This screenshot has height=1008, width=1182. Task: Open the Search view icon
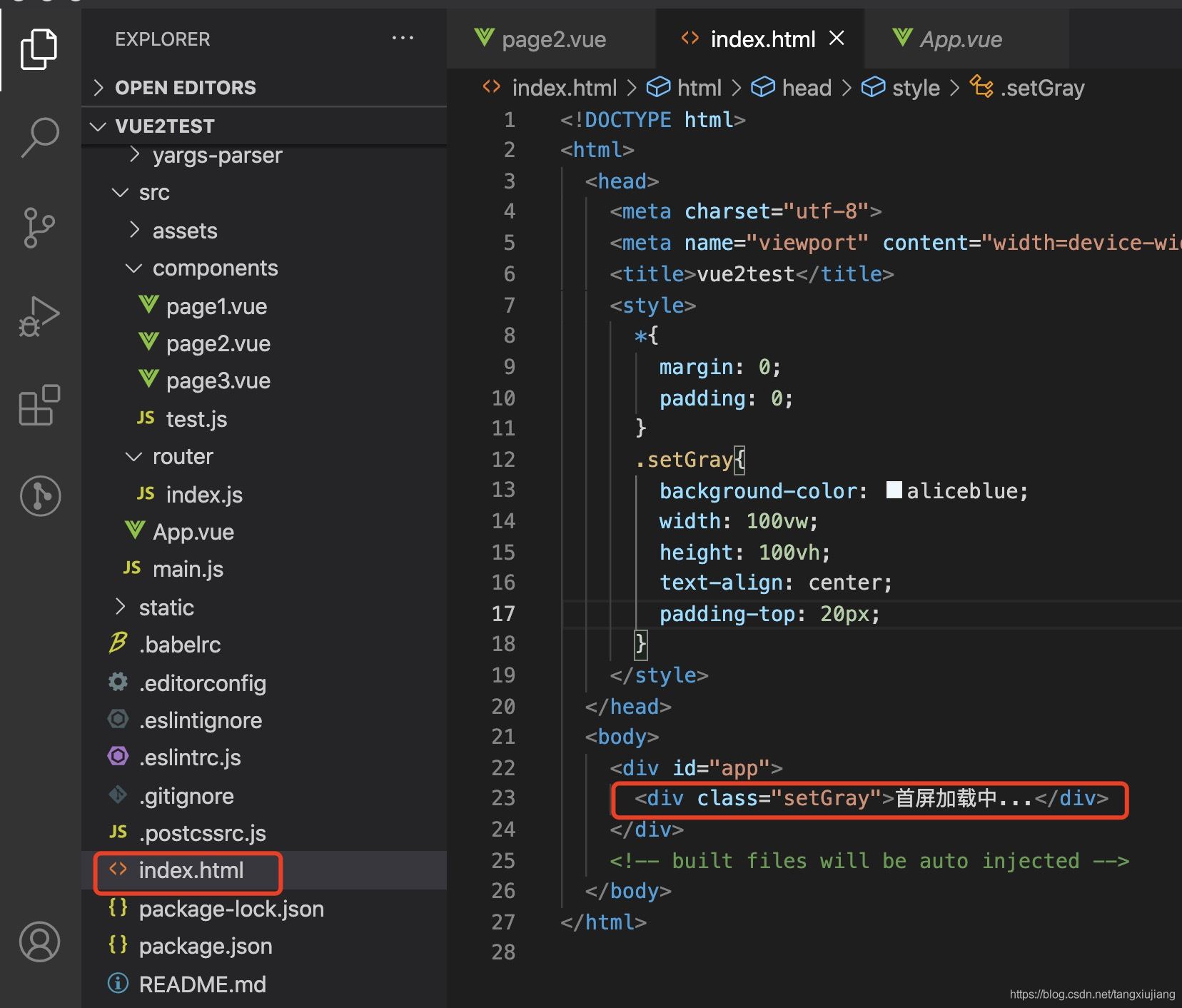pyautogui.click(x=40, y=137)
